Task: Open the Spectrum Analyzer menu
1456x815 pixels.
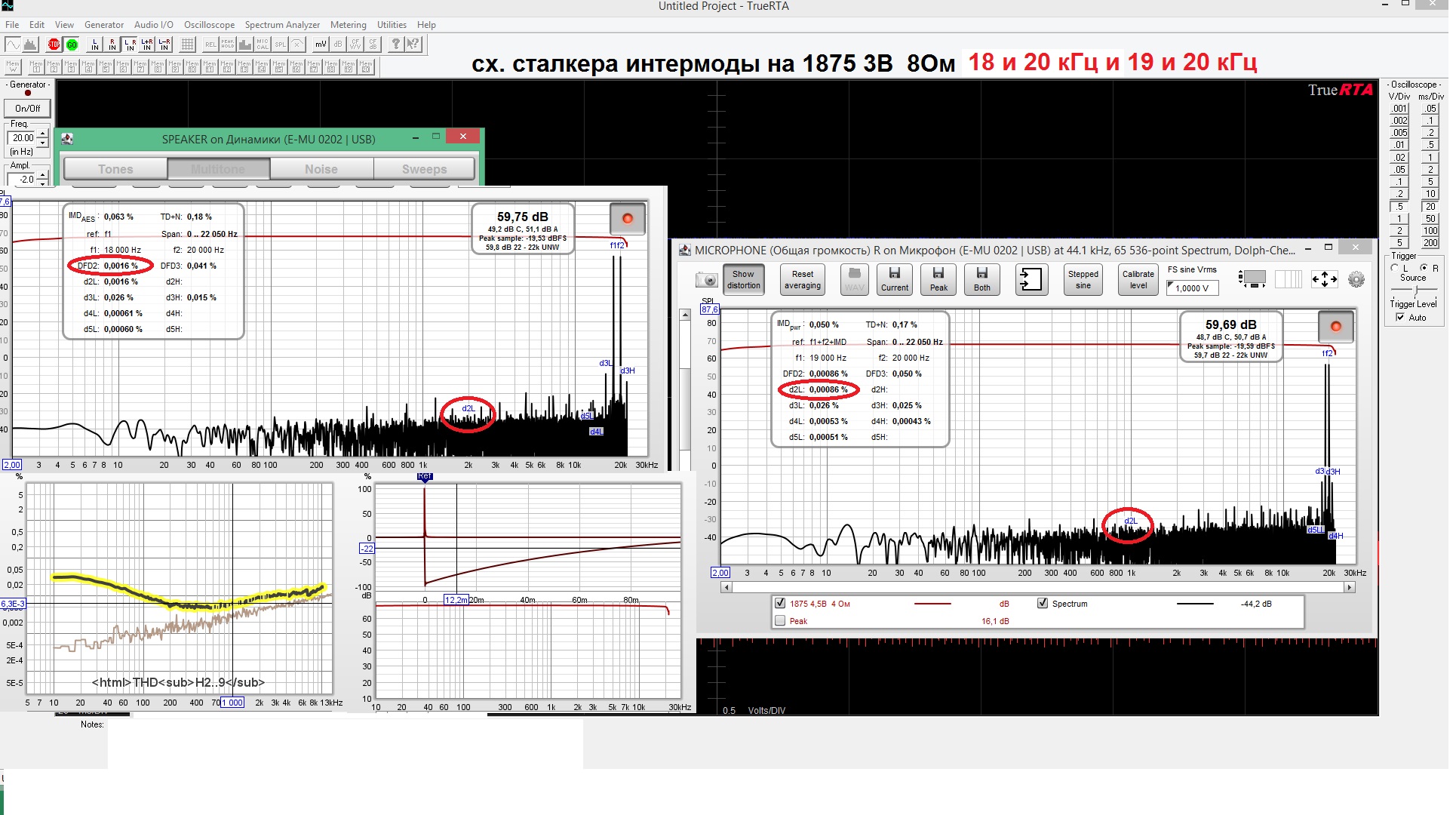Action: (x=282, y=25)
